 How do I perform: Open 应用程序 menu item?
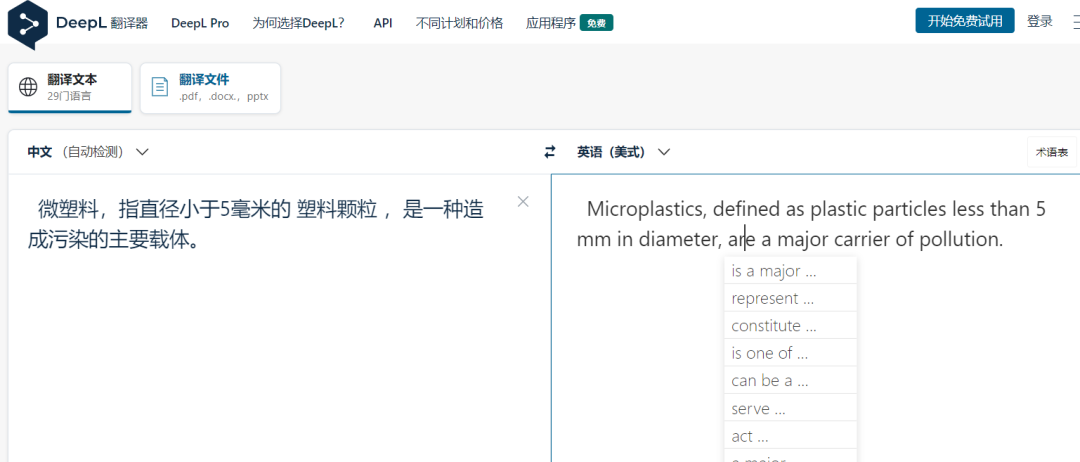point(550,23)
